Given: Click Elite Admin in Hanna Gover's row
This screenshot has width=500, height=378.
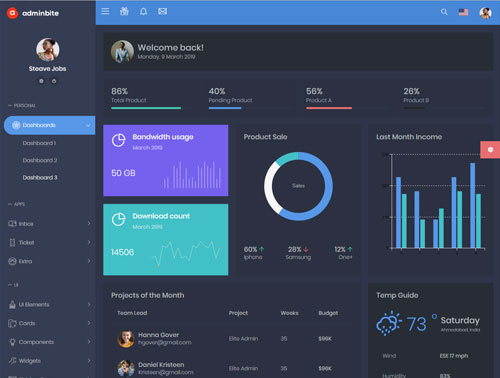Looking at the screenshot, I should pos(243,339).
